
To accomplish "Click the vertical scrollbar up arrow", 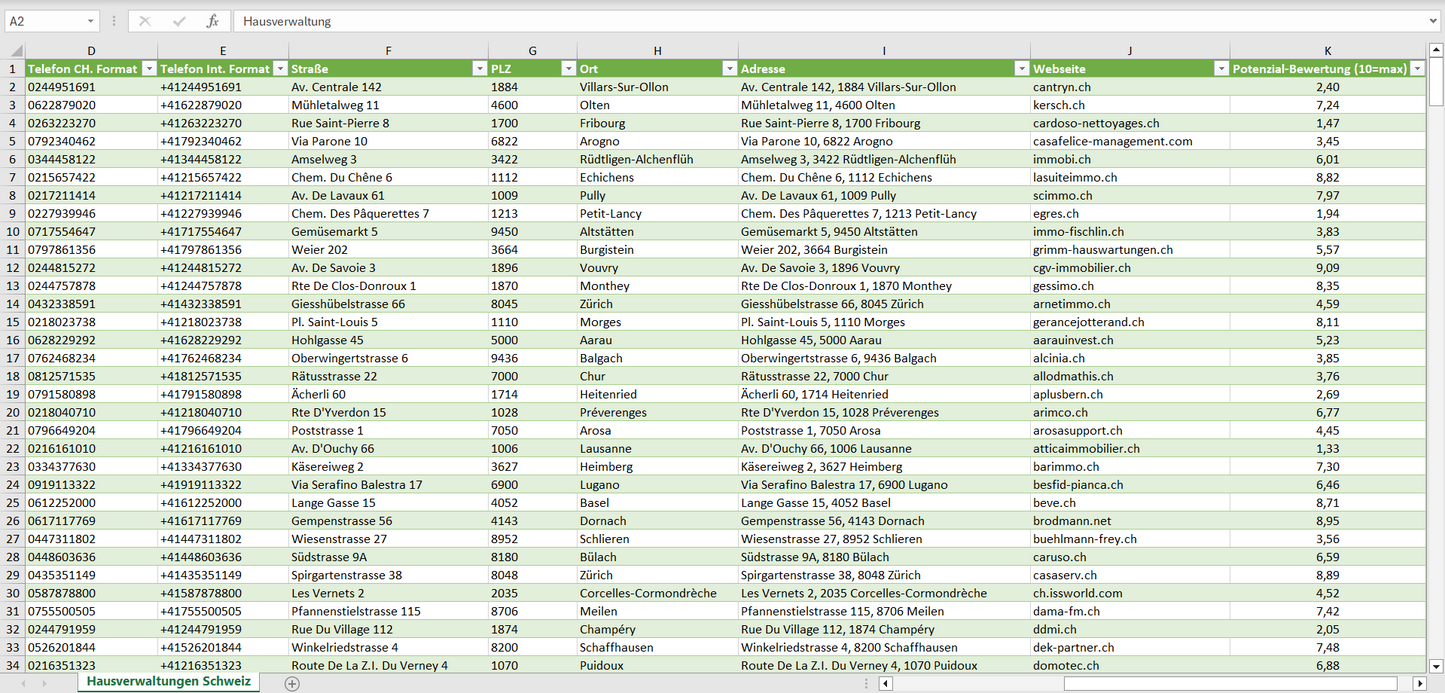I will 1436,51.
